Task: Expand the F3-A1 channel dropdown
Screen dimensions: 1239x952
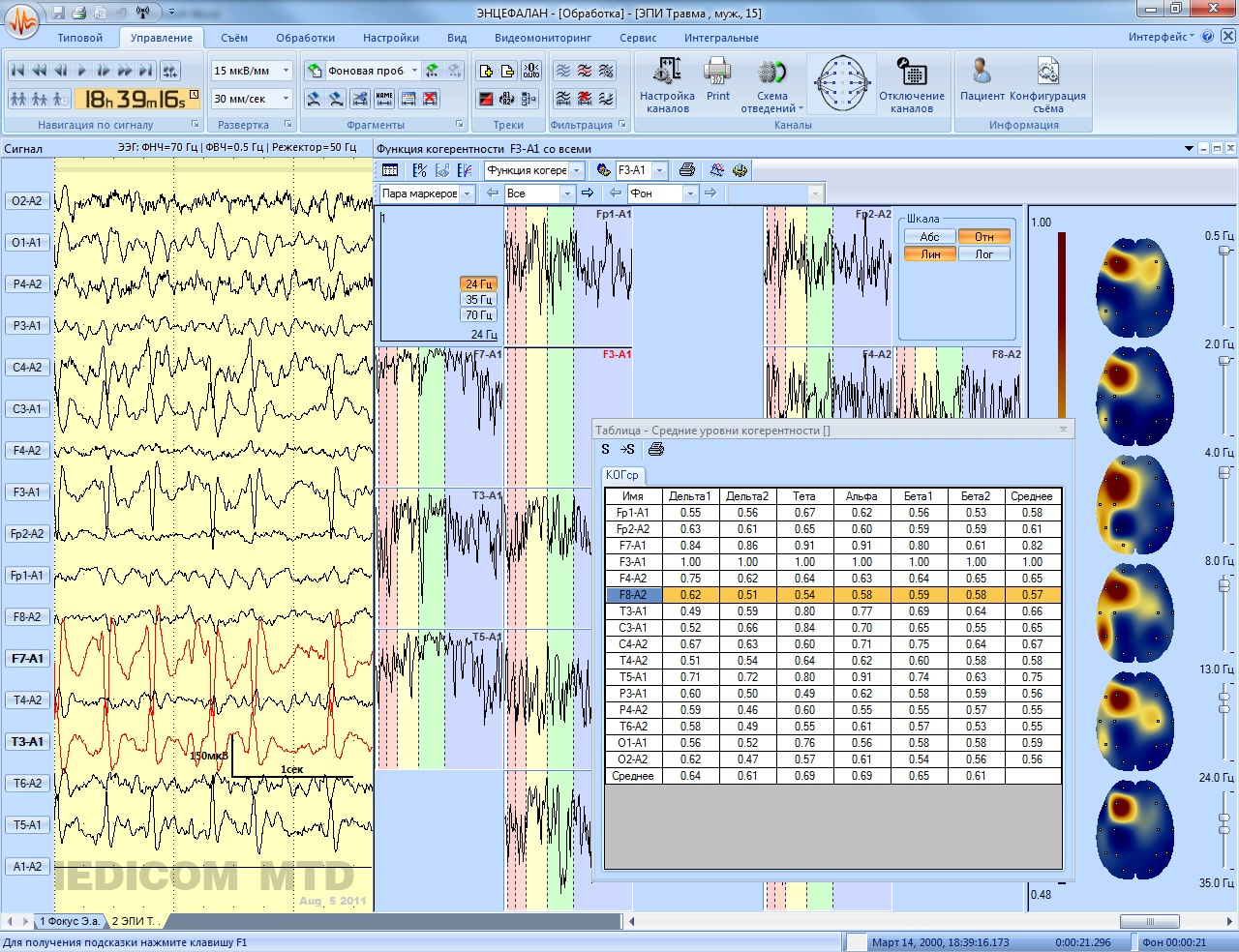Action: tap(660, 170)
